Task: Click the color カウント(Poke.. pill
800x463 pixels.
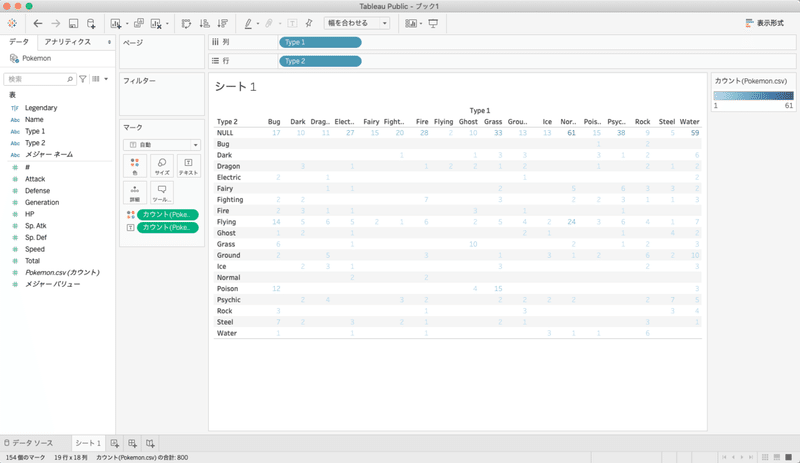Action: (167, 215)
